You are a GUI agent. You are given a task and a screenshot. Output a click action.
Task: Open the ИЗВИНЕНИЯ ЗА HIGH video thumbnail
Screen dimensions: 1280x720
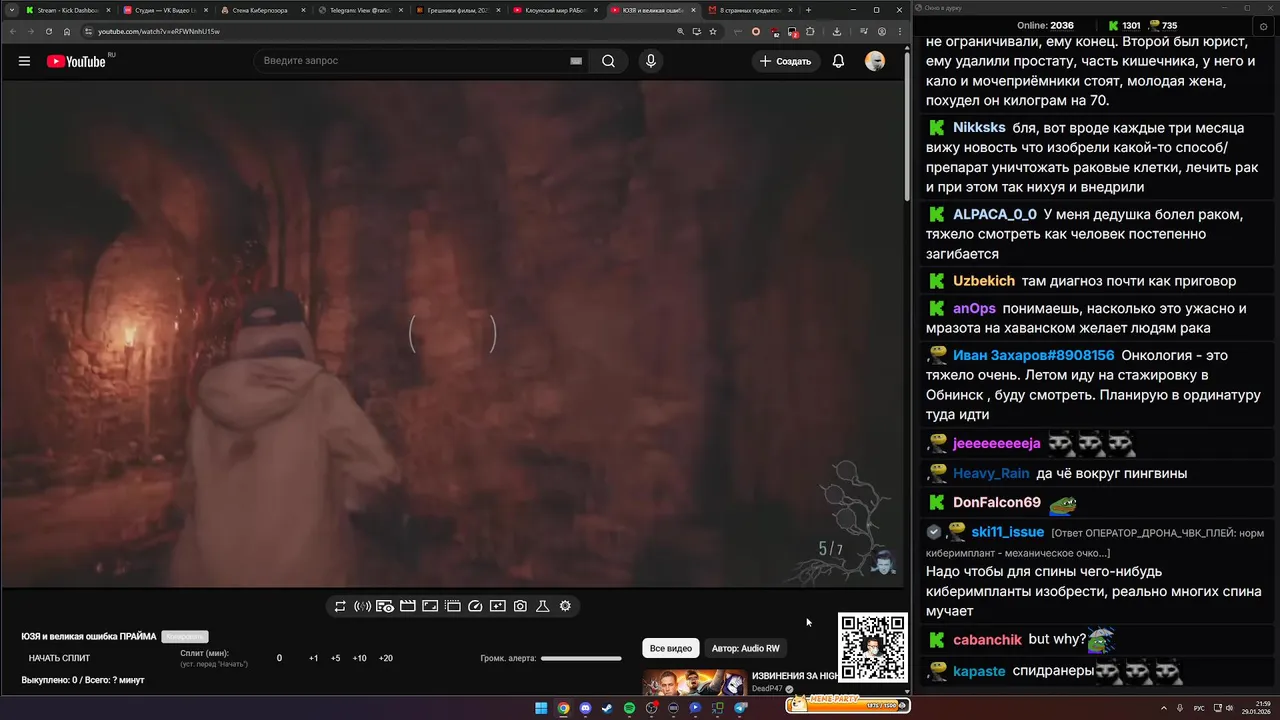(x=694, y=682)
